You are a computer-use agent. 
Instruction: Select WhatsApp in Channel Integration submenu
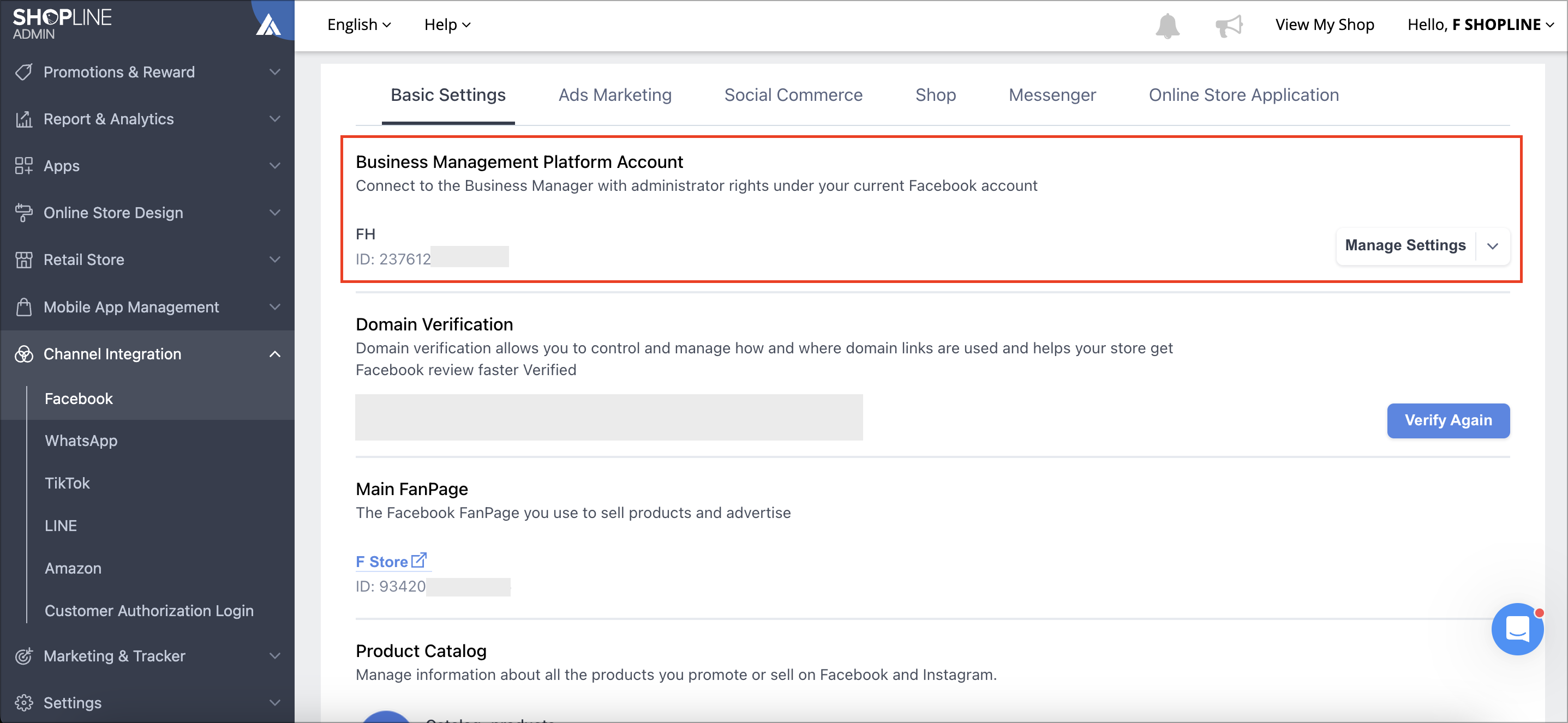click(81, 441)
